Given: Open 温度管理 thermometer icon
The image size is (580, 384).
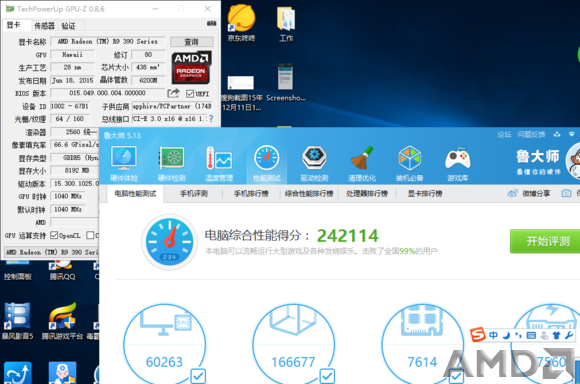Looking at the screenshot, I should click(219, 163).
